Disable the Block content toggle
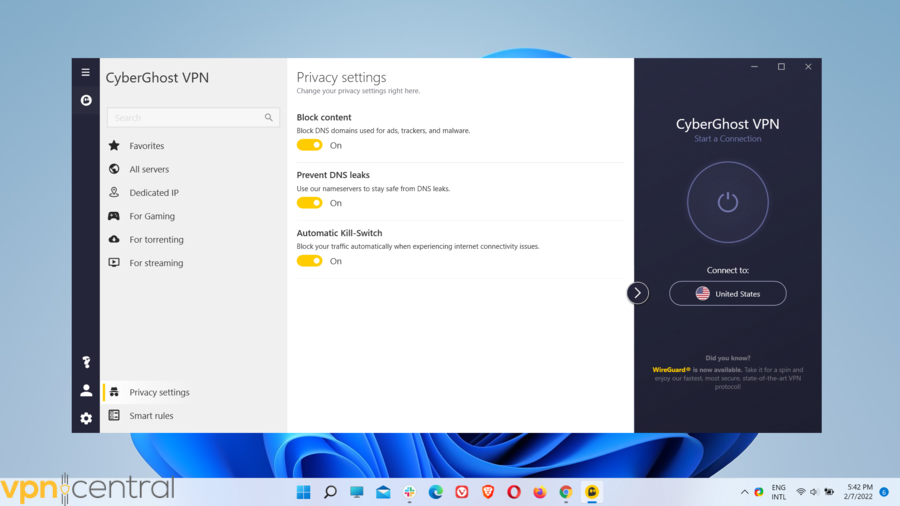The image size is (900, 506). 309,145
